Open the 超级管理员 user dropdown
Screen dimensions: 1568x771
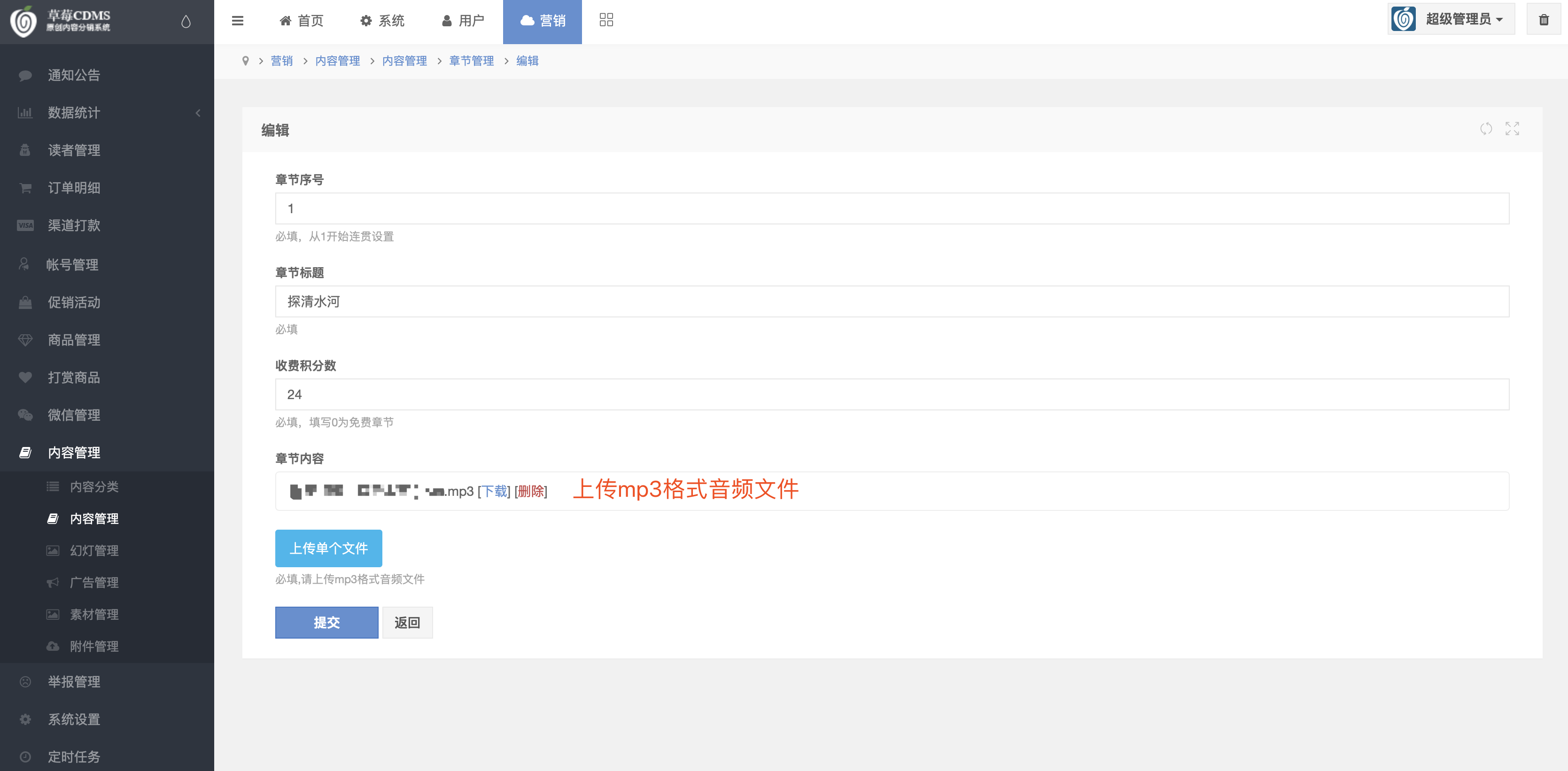(x=1451, y=19)
